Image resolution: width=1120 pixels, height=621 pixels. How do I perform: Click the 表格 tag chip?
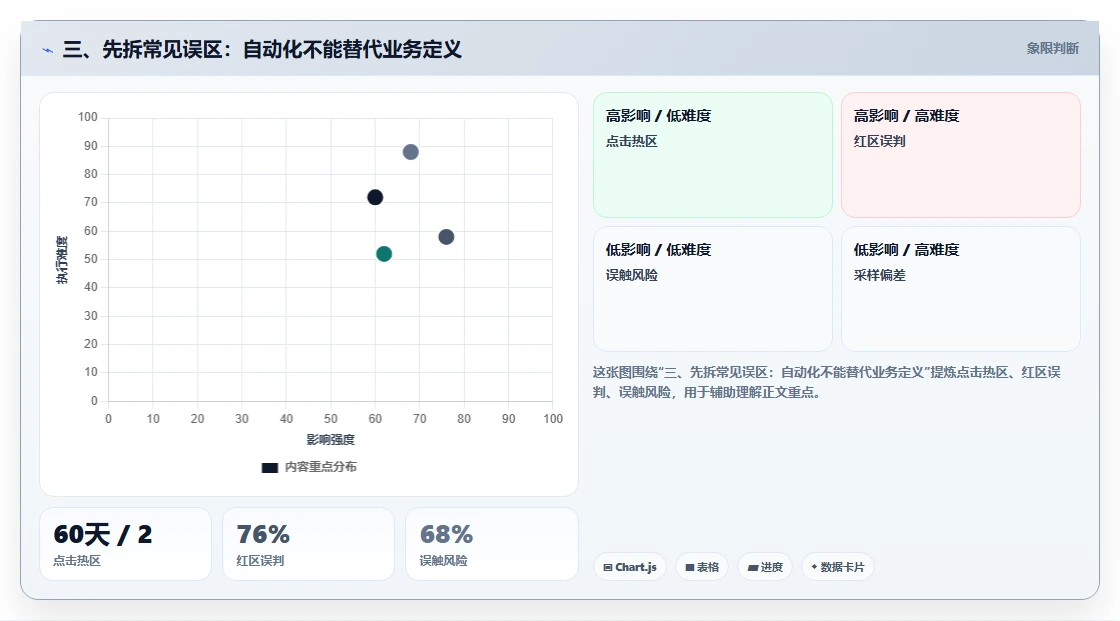(702, 567)
